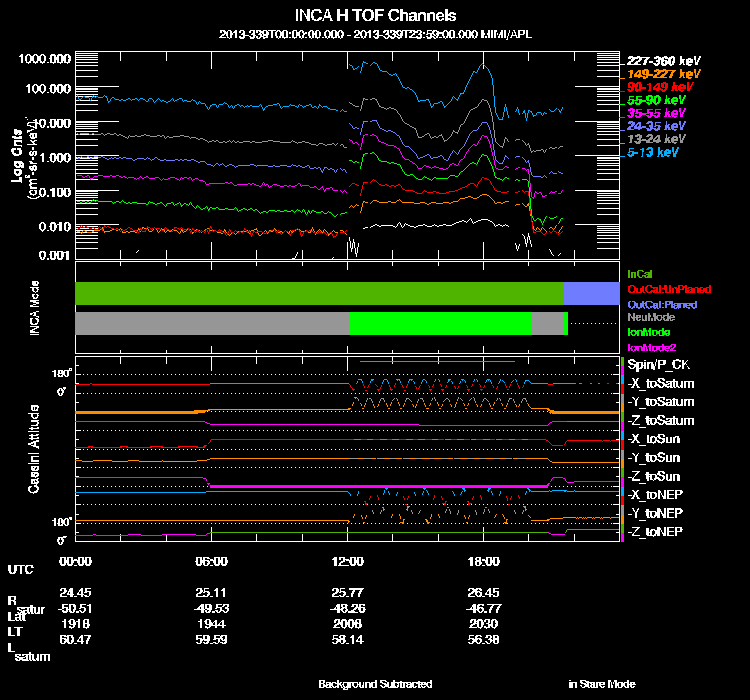Click the 18:00 UTC time tick label

[x=484, y=561]
